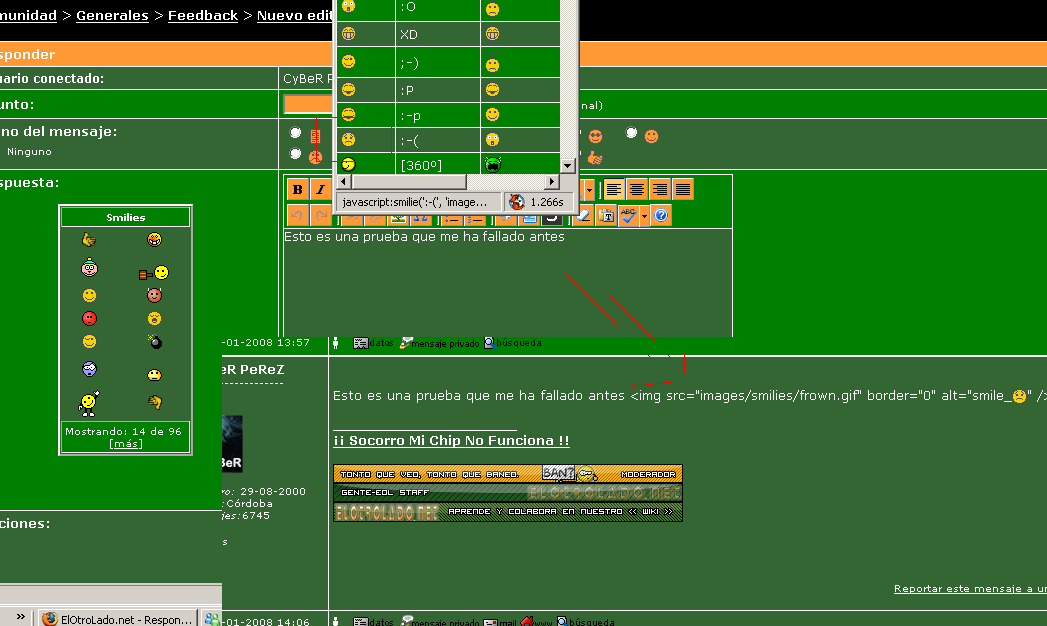Click the frown smiley beside :-( in popup
The image size is (1047, 626).
point(349,139)
